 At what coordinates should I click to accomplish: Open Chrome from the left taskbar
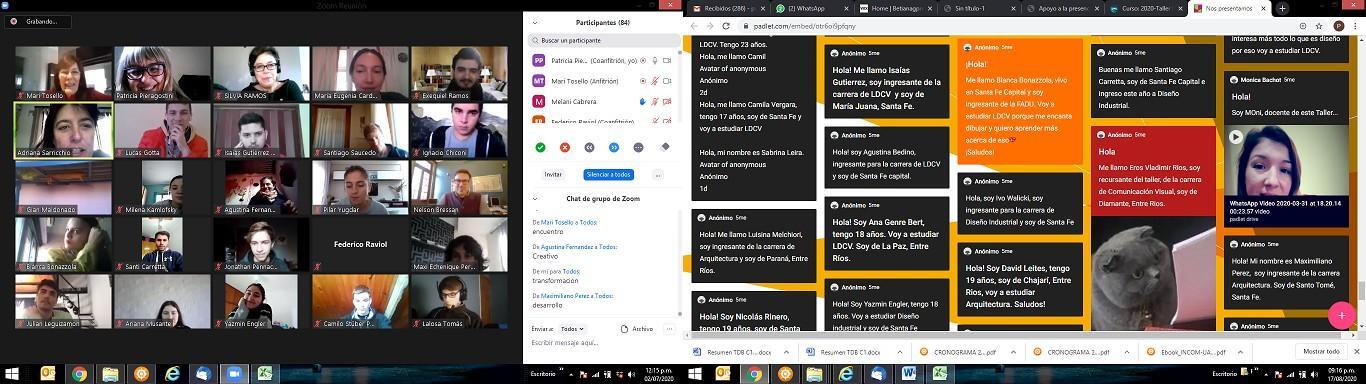pyautogui.click(x=79, y=374)
